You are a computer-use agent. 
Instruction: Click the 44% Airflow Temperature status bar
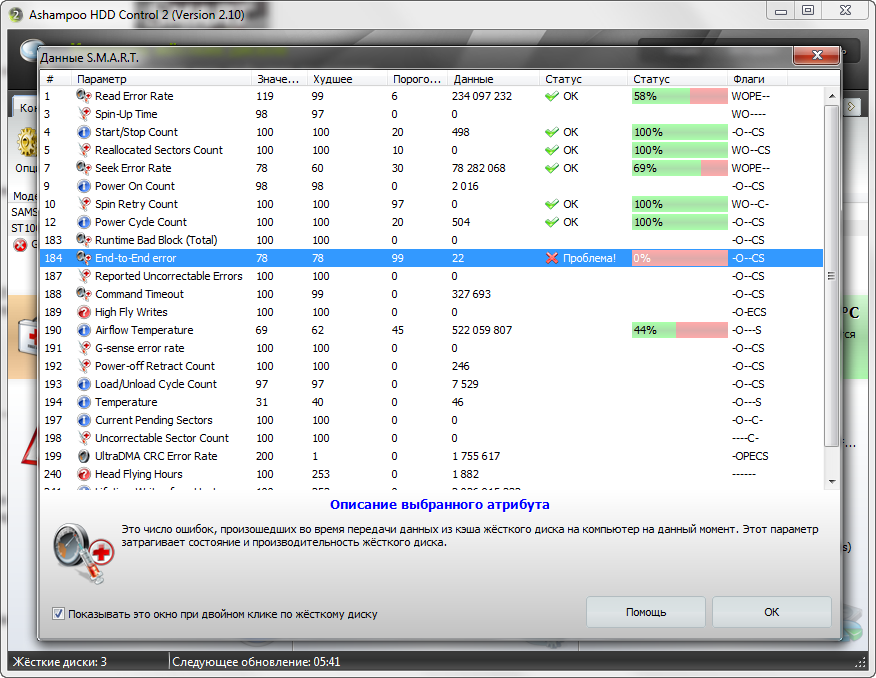click(679, 330)
